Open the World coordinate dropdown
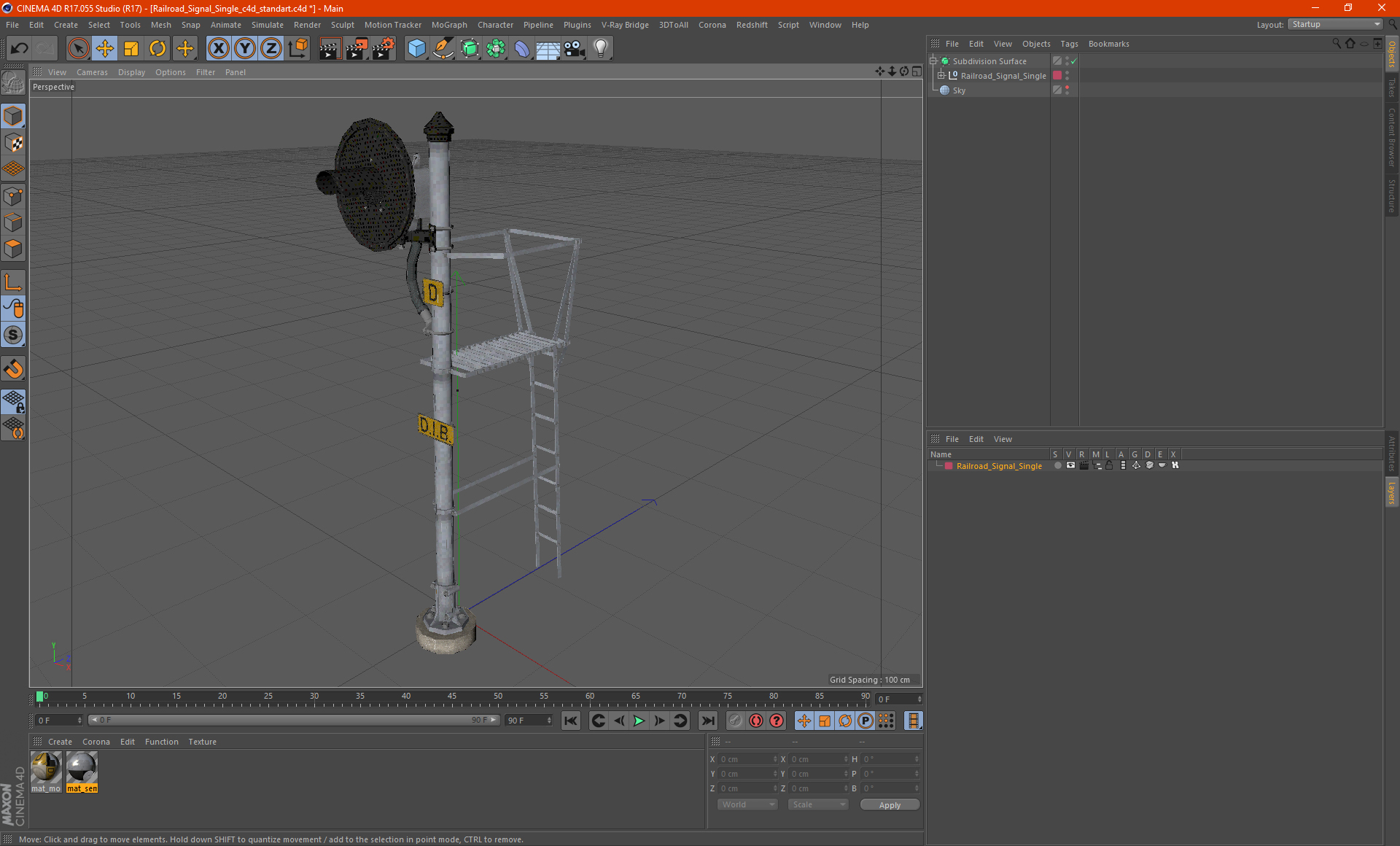This screenshot has height=846, width=1400. 747,804
